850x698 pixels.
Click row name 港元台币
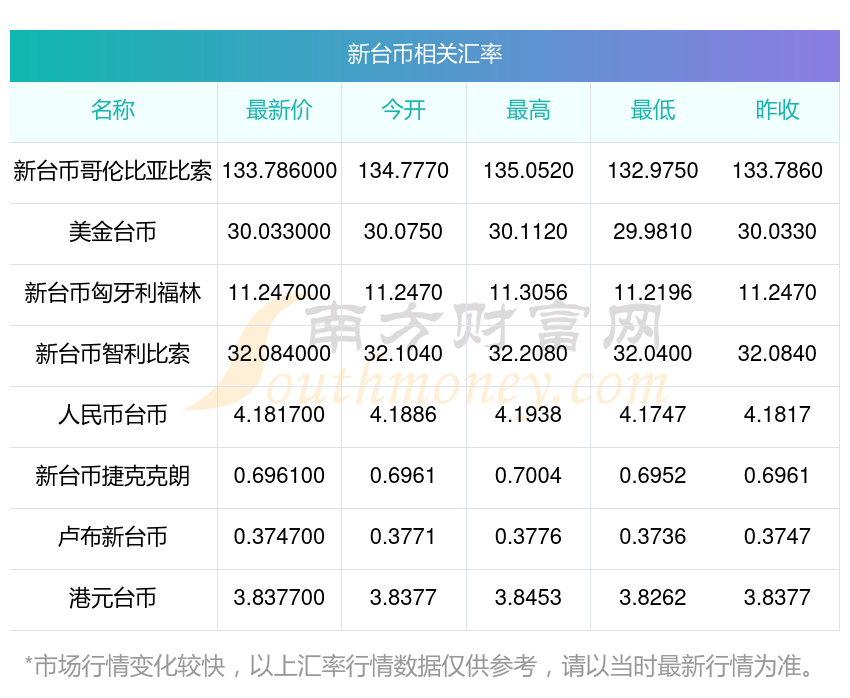tap(113, 598)
